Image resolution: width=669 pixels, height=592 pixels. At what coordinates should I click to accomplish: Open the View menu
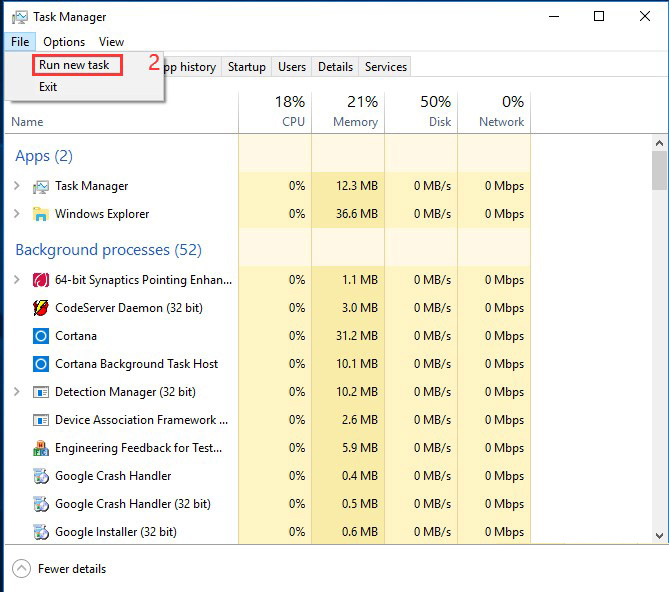coord(111,42)
